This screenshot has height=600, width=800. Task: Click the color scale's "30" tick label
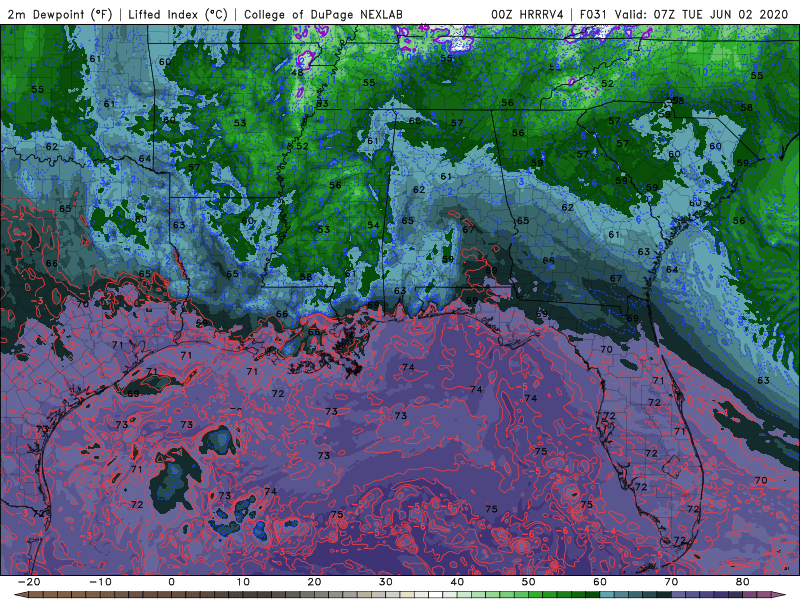coord(386,582)
